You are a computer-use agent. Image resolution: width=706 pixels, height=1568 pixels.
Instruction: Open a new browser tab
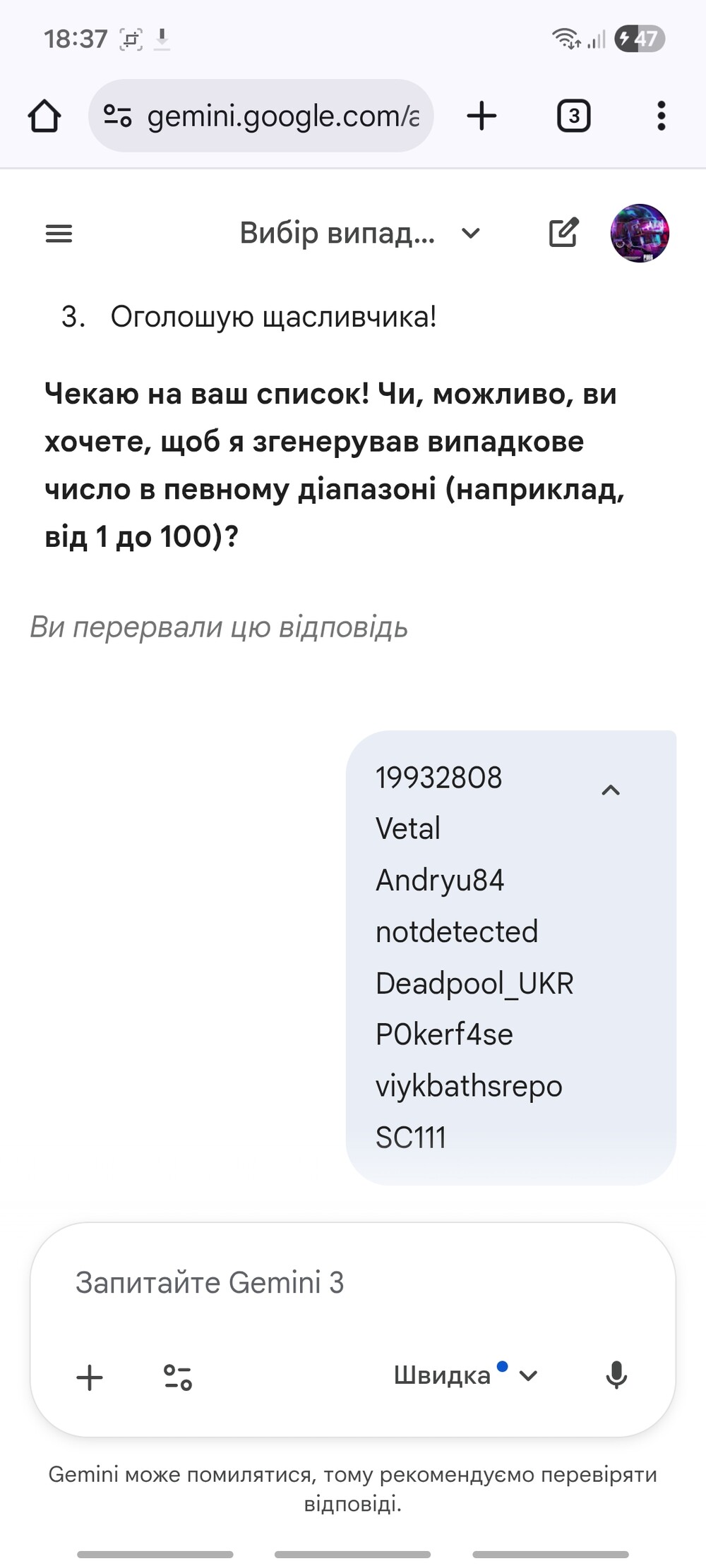tap(482, 116)
